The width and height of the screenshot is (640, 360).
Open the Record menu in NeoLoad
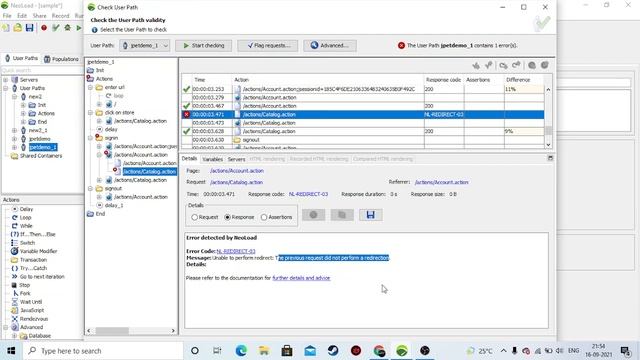click(60, 16)
